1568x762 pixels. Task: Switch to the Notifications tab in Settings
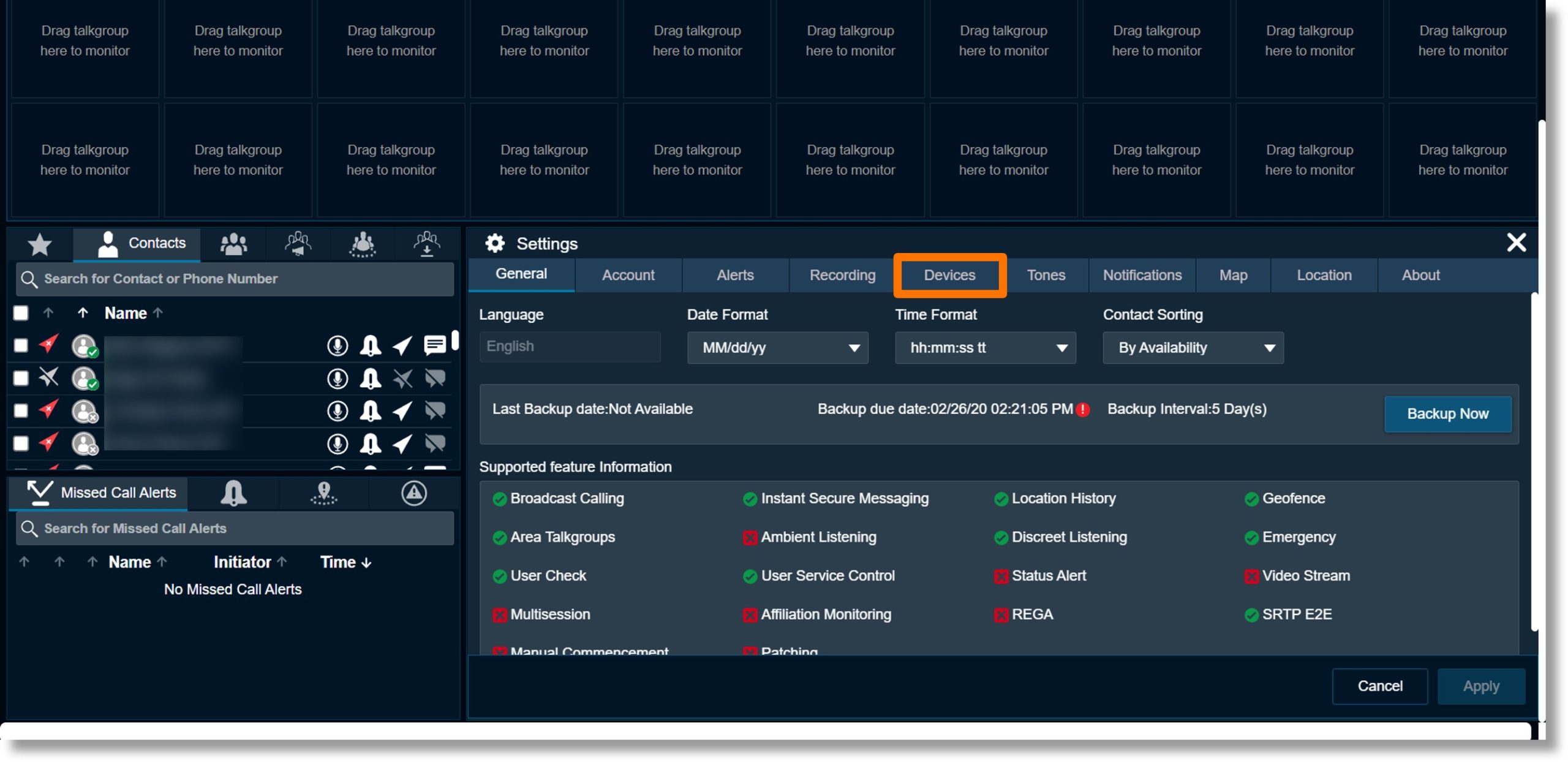tap(1142, 275)
